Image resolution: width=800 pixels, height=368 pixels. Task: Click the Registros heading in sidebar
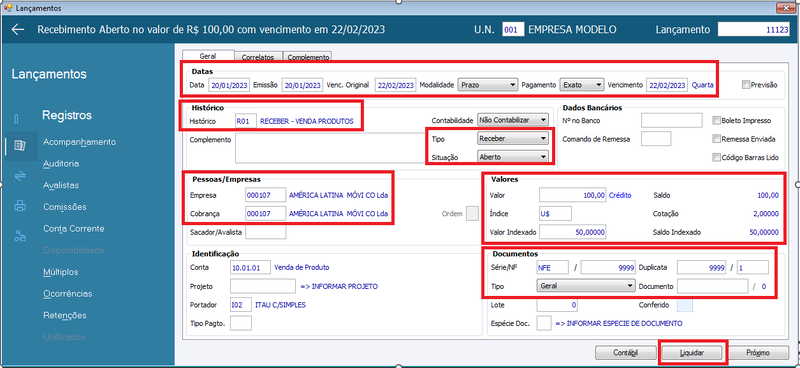tap(67, 115)
